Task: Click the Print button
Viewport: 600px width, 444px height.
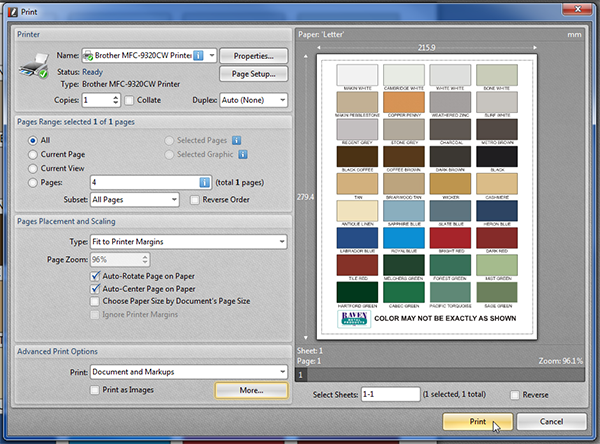Action: point(478,421)
